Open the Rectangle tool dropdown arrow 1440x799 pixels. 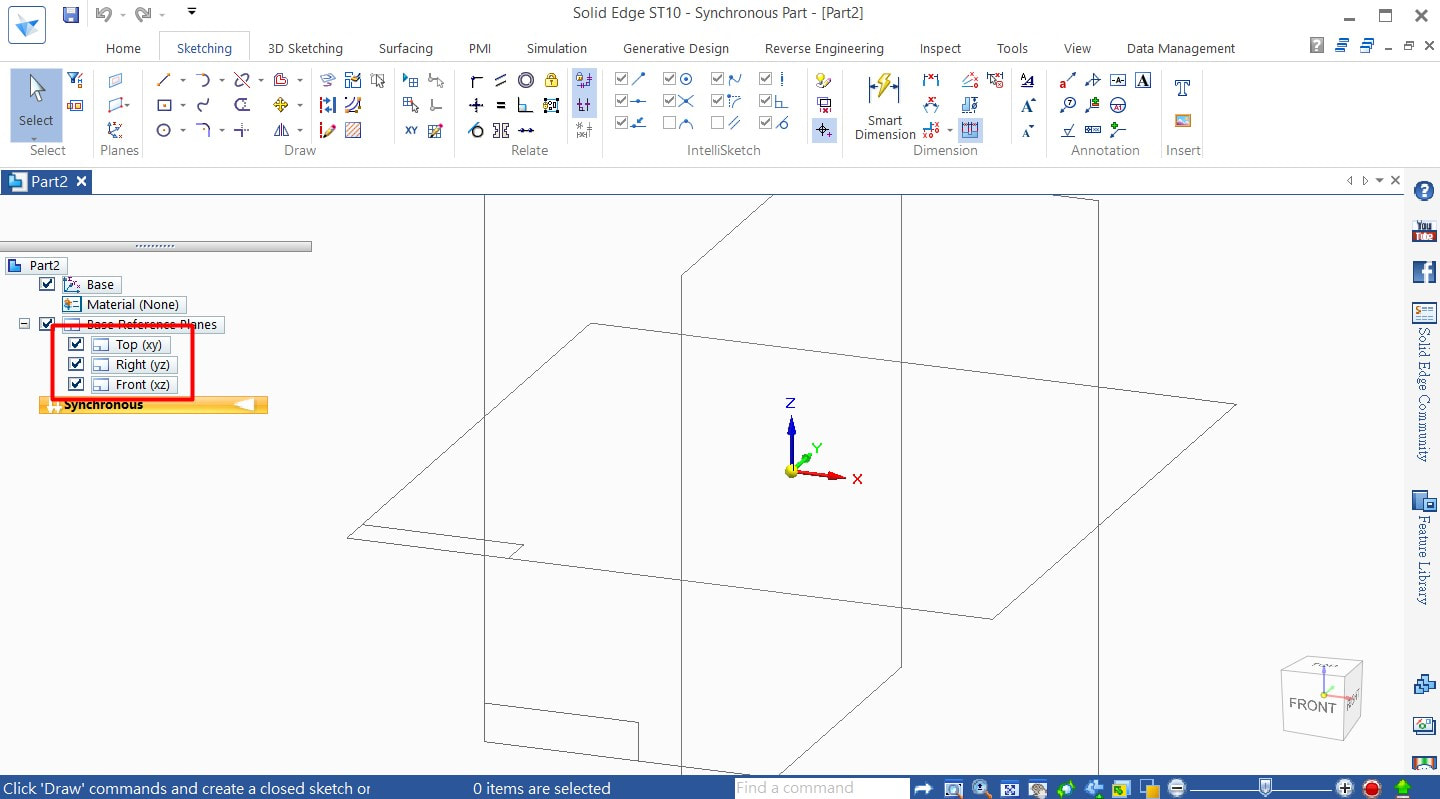pos(183,105)
